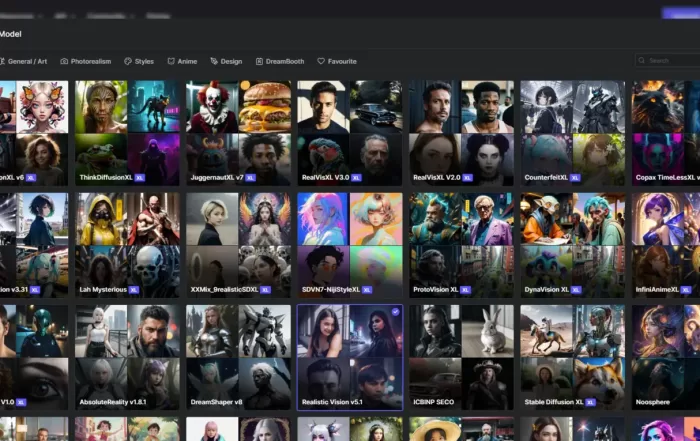Click the palette icon beside Styles
The image size is (700, 441).
(128, 61)
